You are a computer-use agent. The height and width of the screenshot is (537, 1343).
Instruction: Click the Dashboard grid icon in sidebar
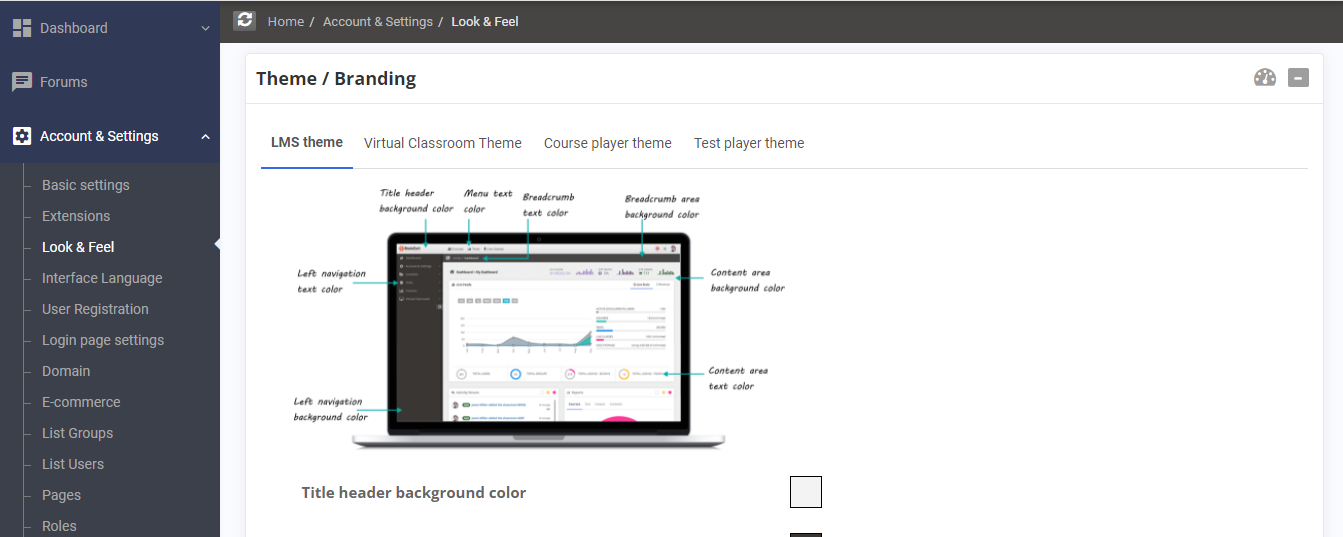(x=22, y=28)
